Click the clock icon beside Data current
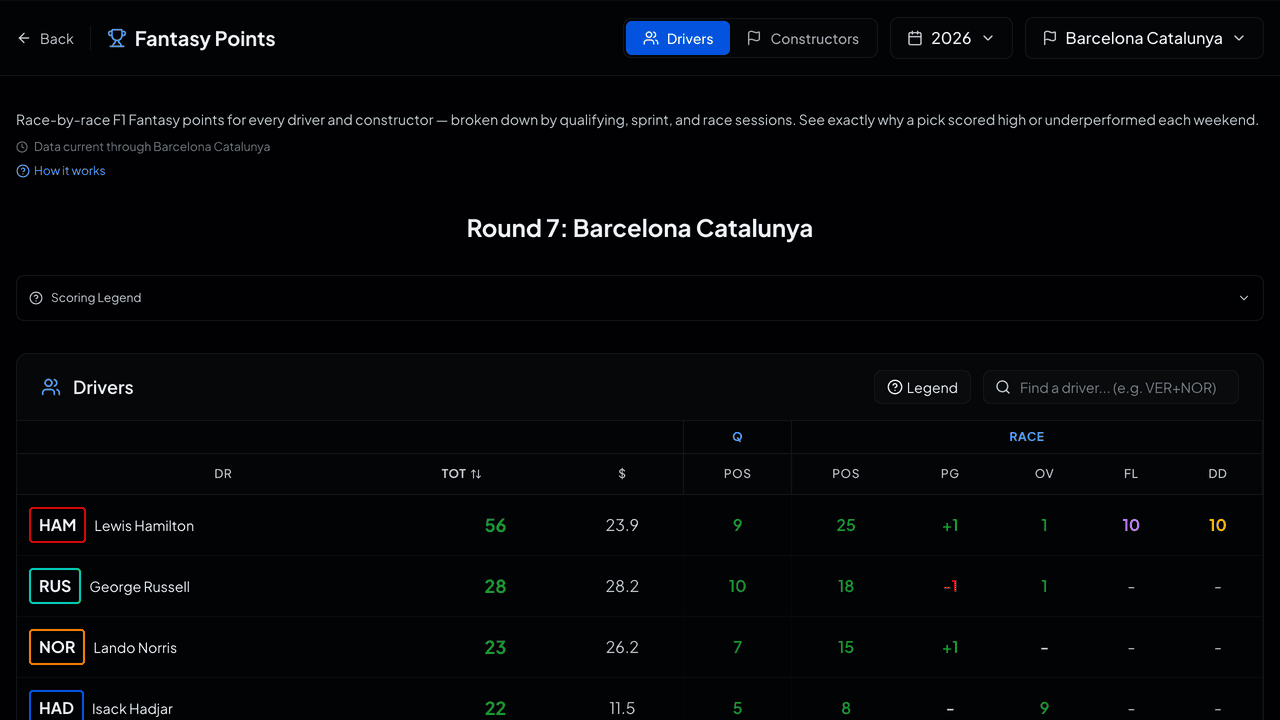Viewport: 1280px width, 720px height. click(22, 147)
